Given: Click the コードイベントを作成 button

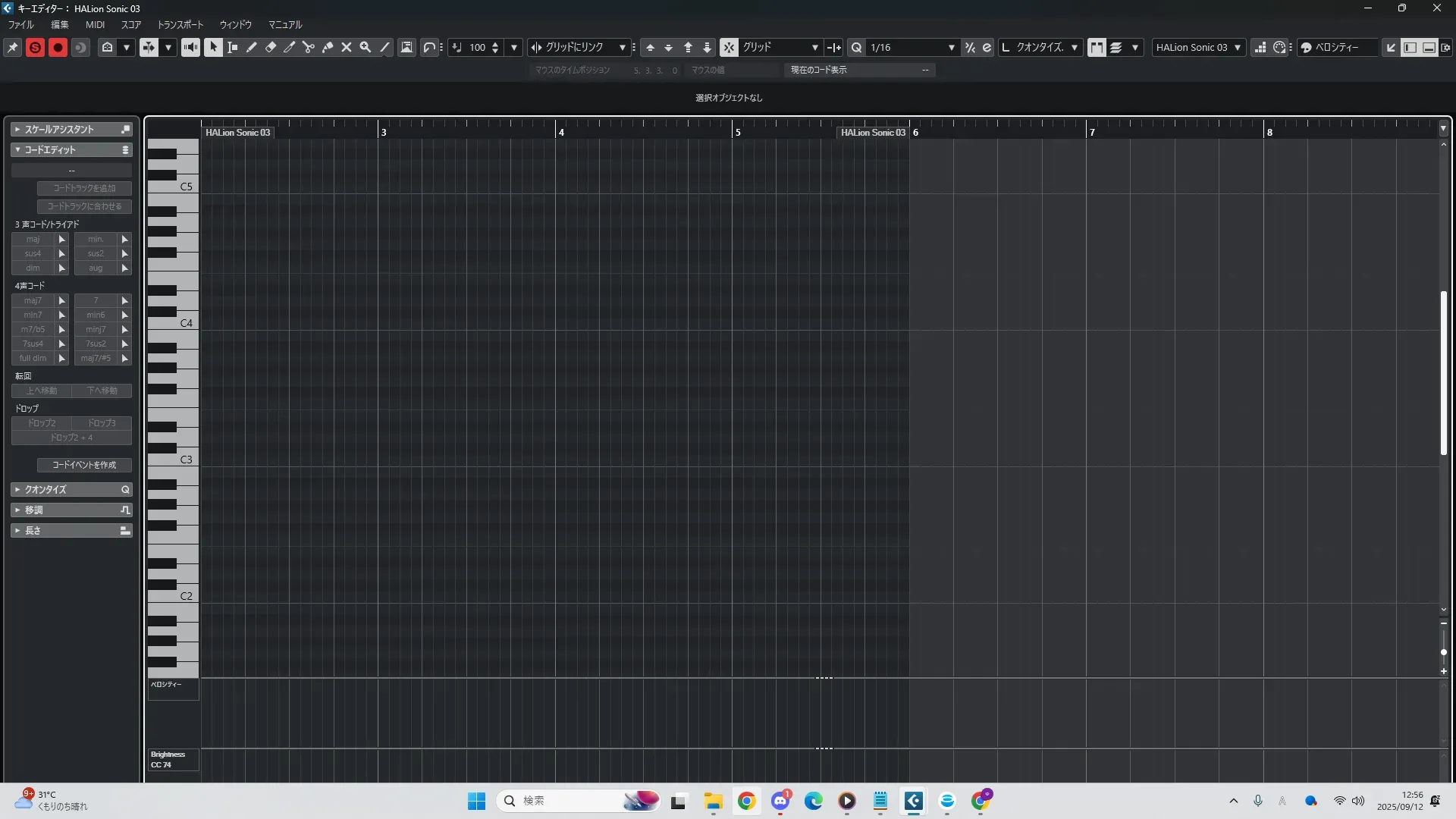Looking at the screenshot, I should [84, 465].
